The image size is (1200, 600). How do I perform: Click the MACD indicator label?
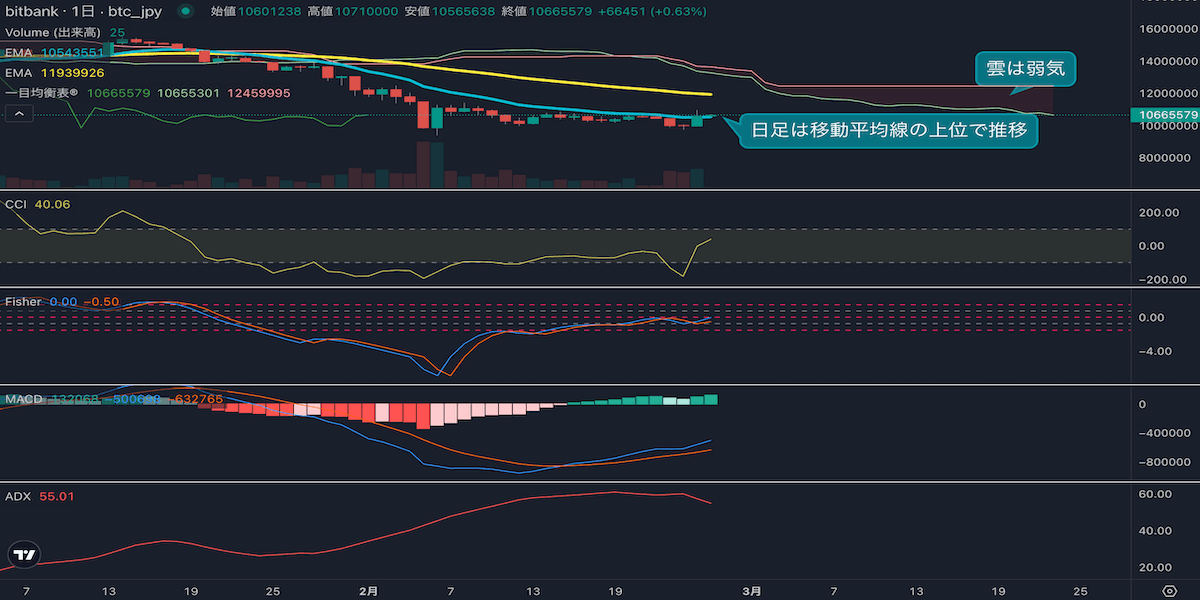(x=24, y=399)
